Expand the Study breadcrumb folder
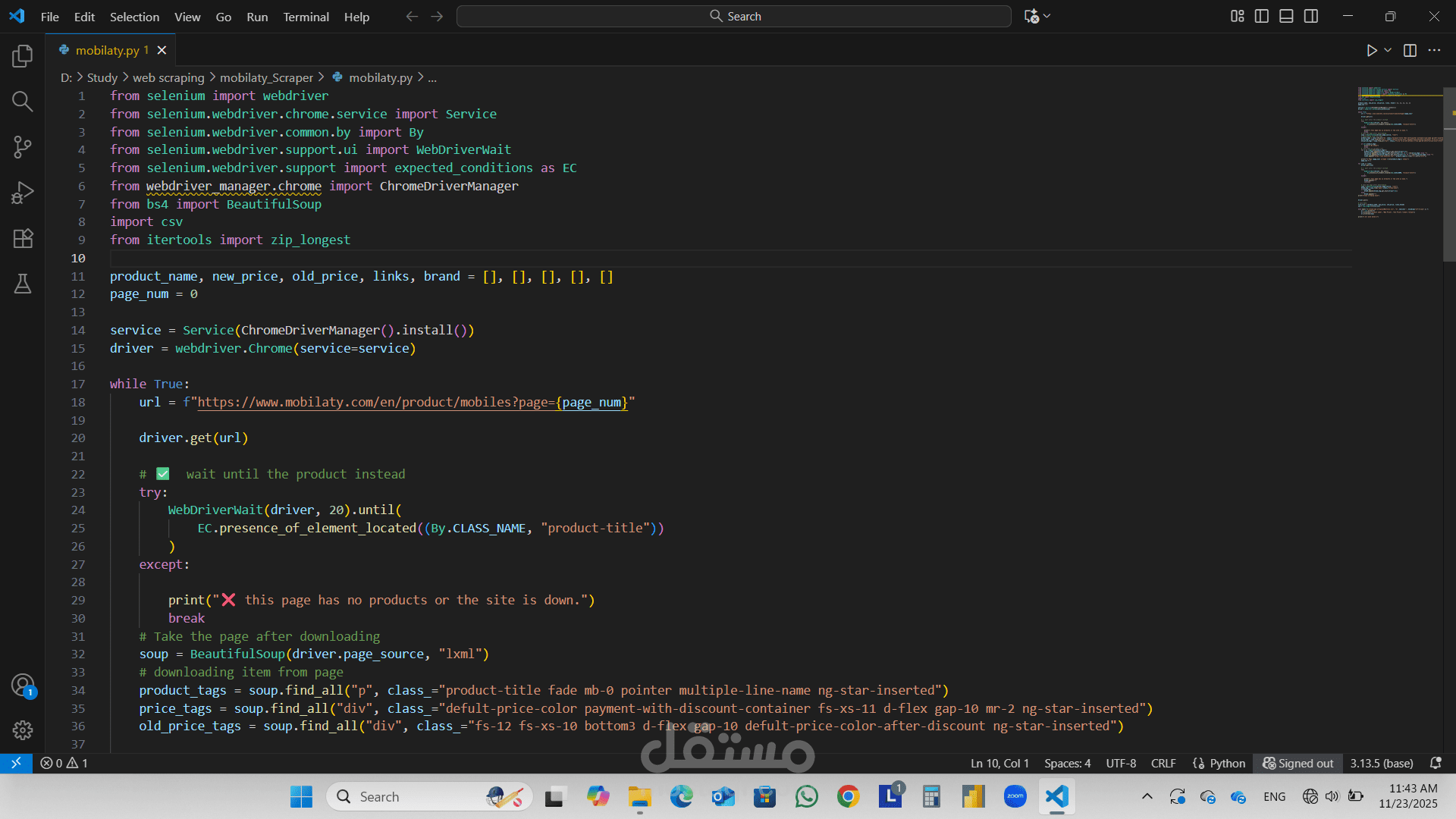The width and height of the screenshot is (1456, 819). click(102, 77)
